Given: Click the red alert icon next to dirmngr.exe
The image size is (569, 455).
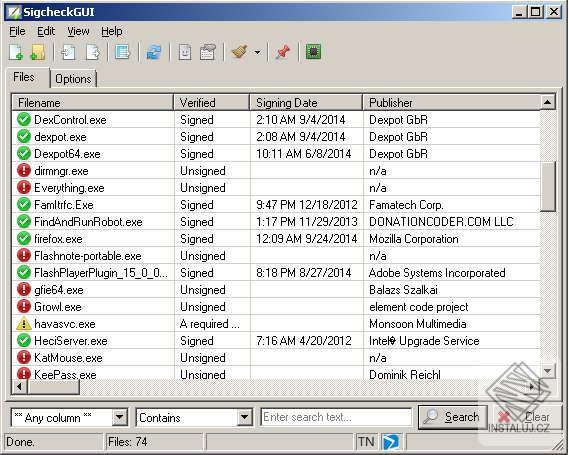Looking at the screenshot, I should pyautogui.click(x=24, y=170).
